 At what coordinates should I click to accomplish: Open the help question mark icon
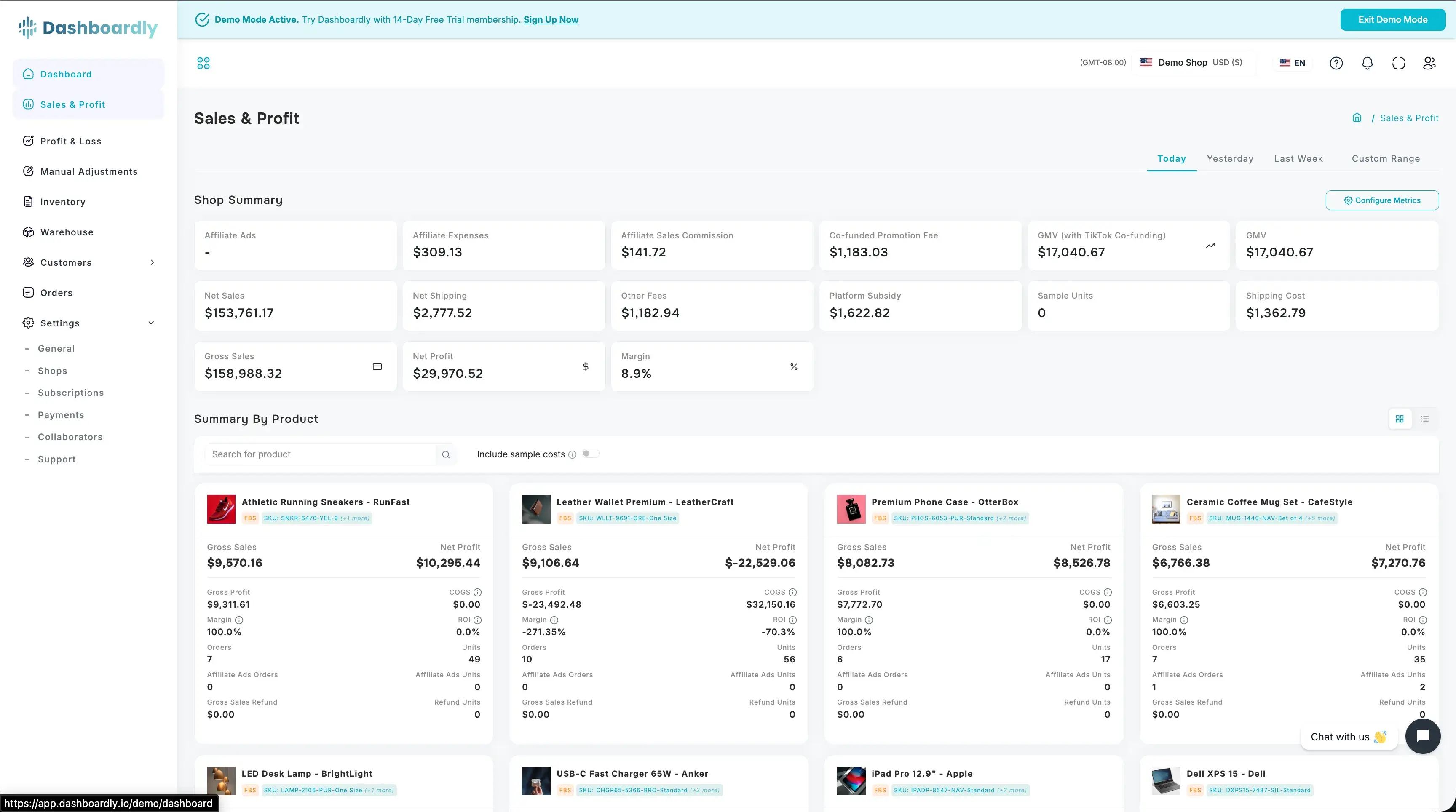pos(1336,63)
